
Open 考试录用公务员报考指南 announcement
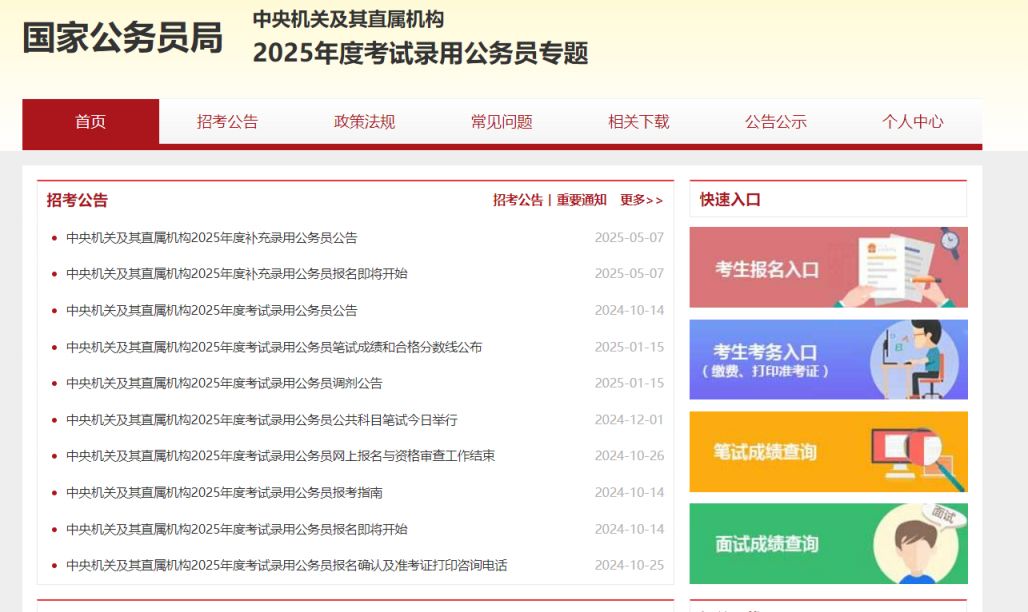[224, 493]
